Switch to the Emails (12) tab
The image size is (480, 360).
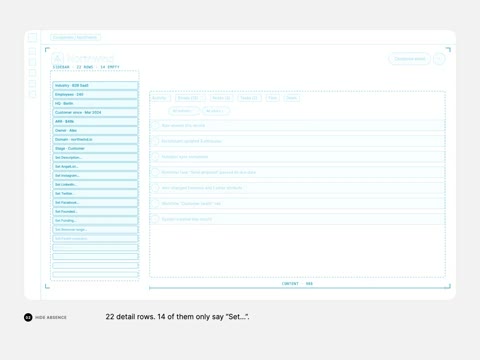(x=190, y=98)
